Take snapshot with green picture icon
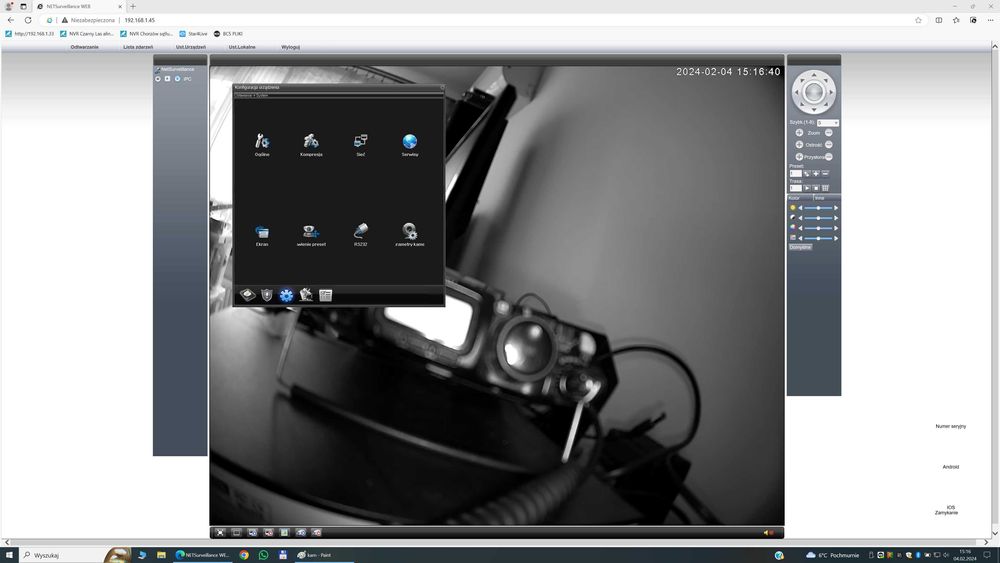Viewport: 1000px width, 563px height. (284, 532)
